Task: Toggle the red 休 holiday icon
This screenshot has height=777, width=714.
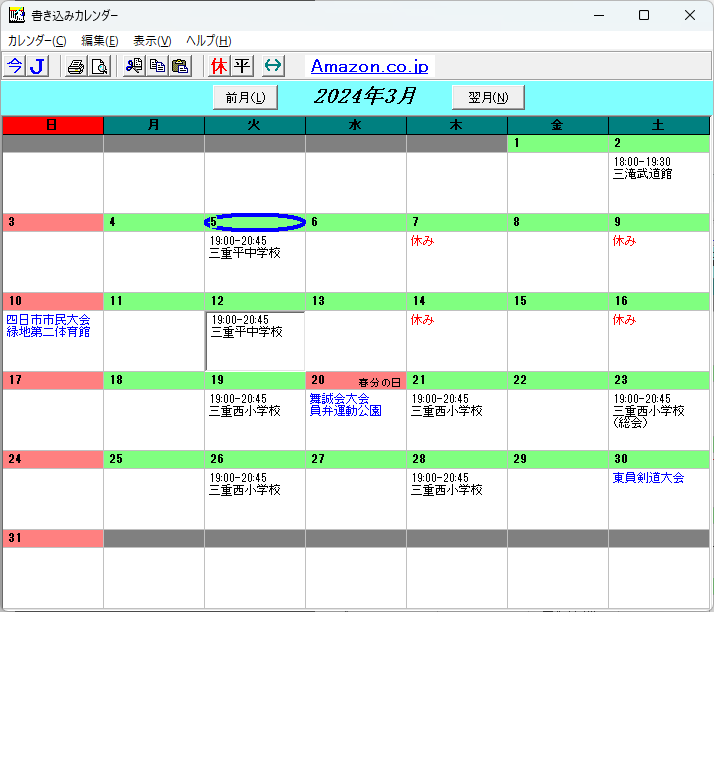Action: click(x=219, y=66)
